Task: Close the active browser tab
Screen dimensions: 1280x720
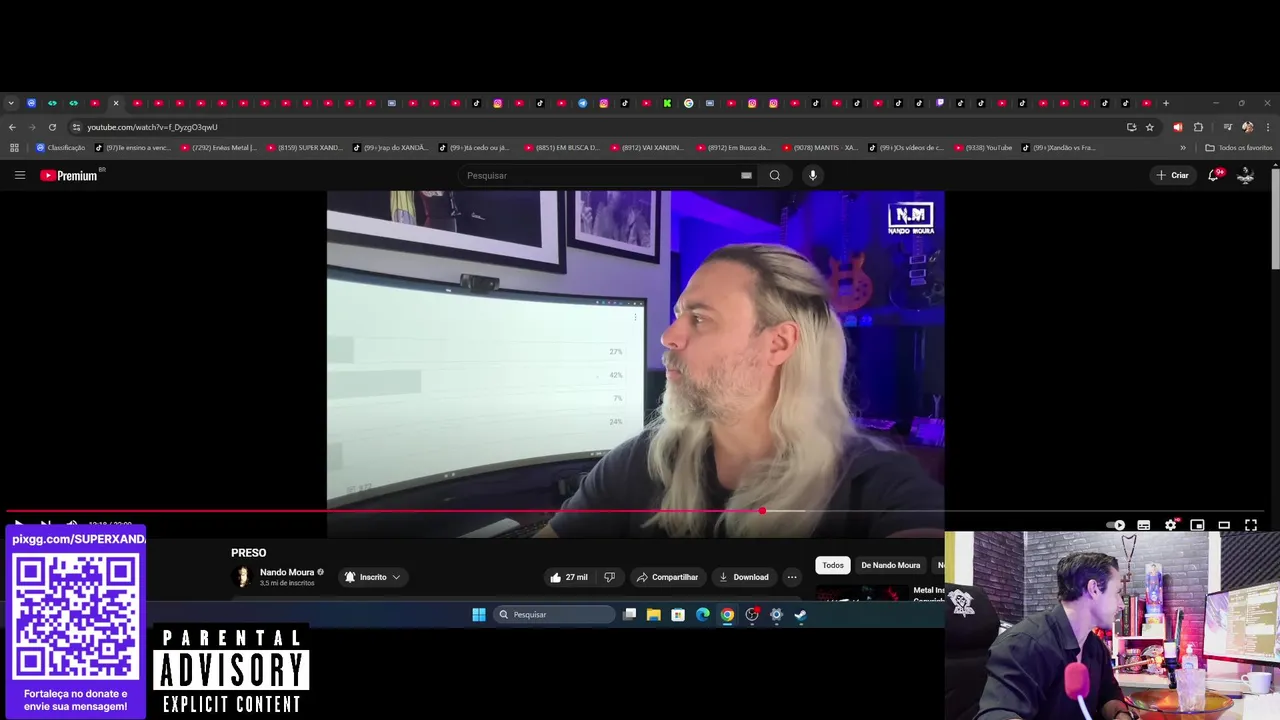Action: click(x=116, y=103)
